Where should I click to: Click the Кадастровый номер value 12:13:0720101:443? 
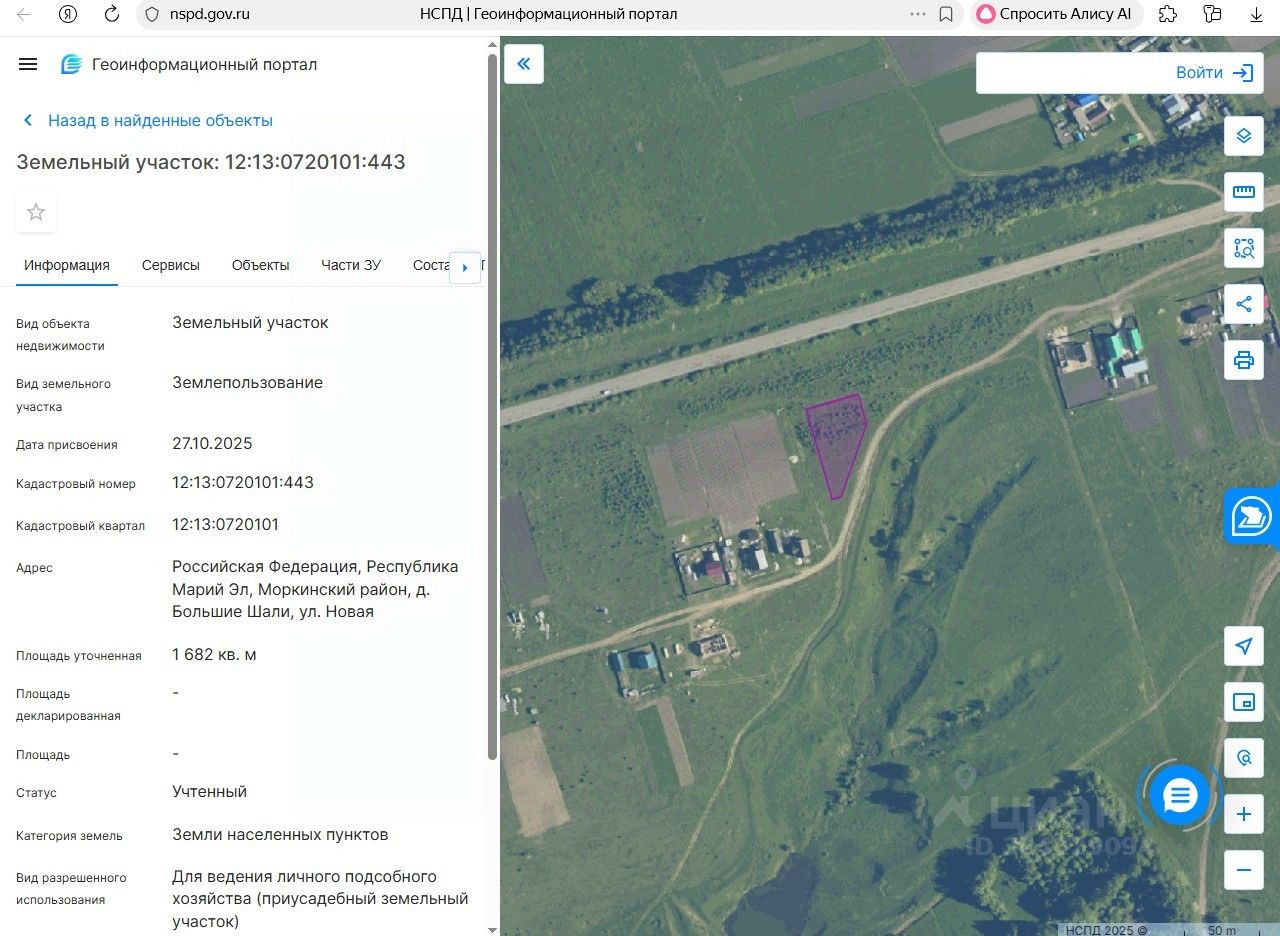click(x=243, y=483)
